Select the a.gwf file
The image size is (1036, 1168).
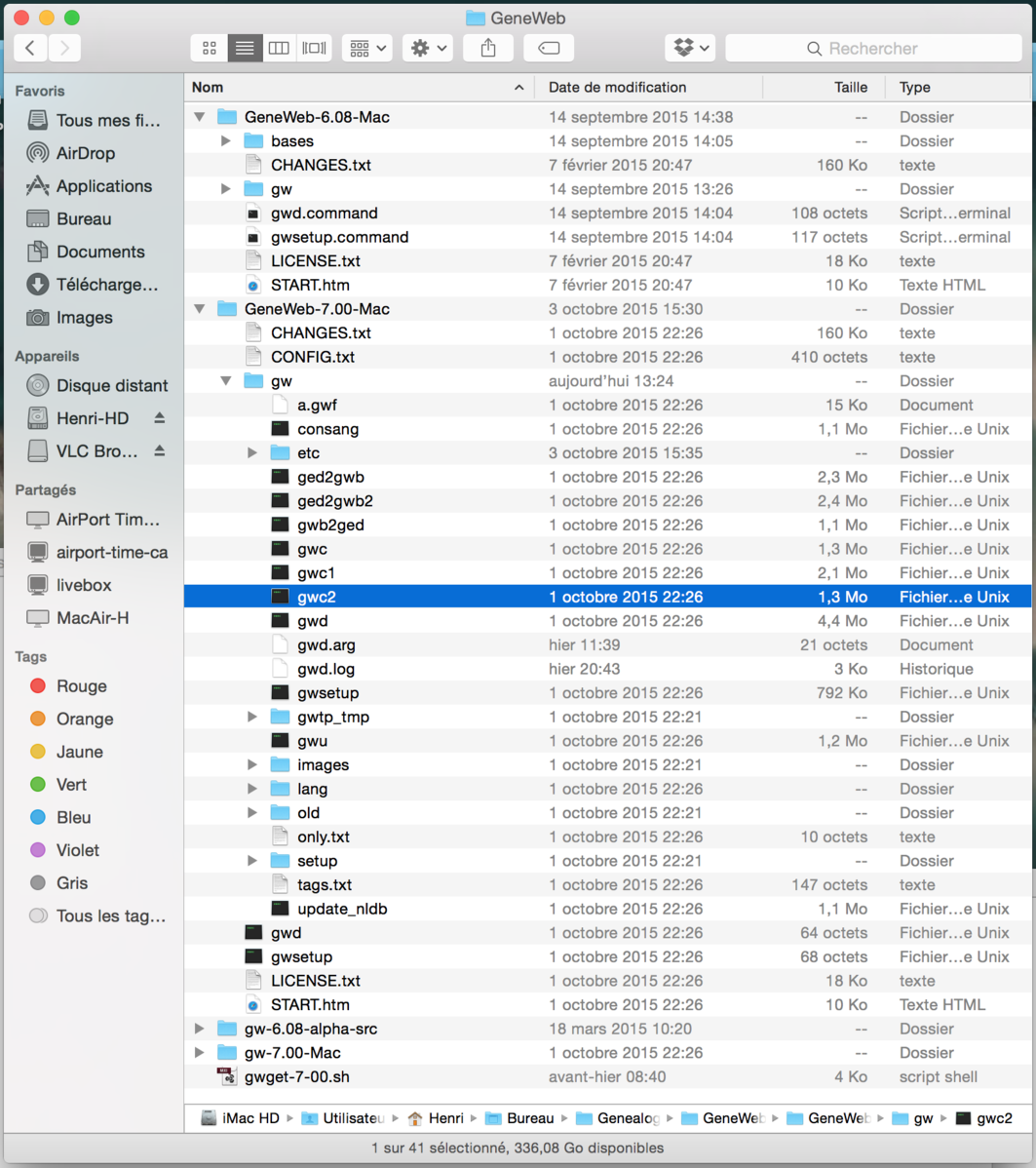coord(608,406)
